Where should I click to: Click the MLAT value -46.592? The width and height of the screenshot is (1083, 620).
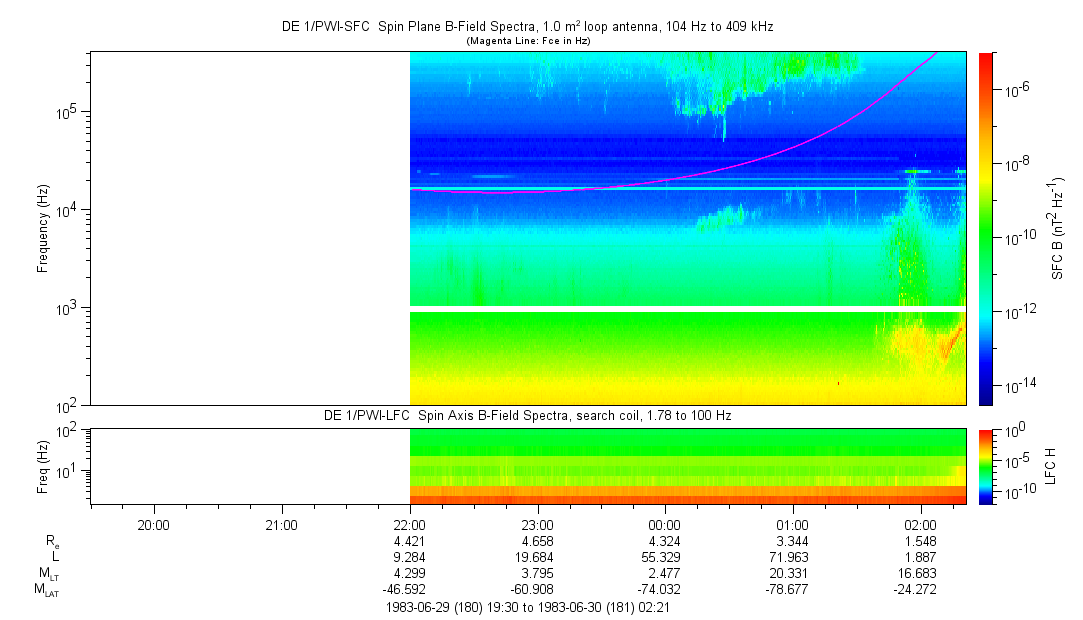404,590
